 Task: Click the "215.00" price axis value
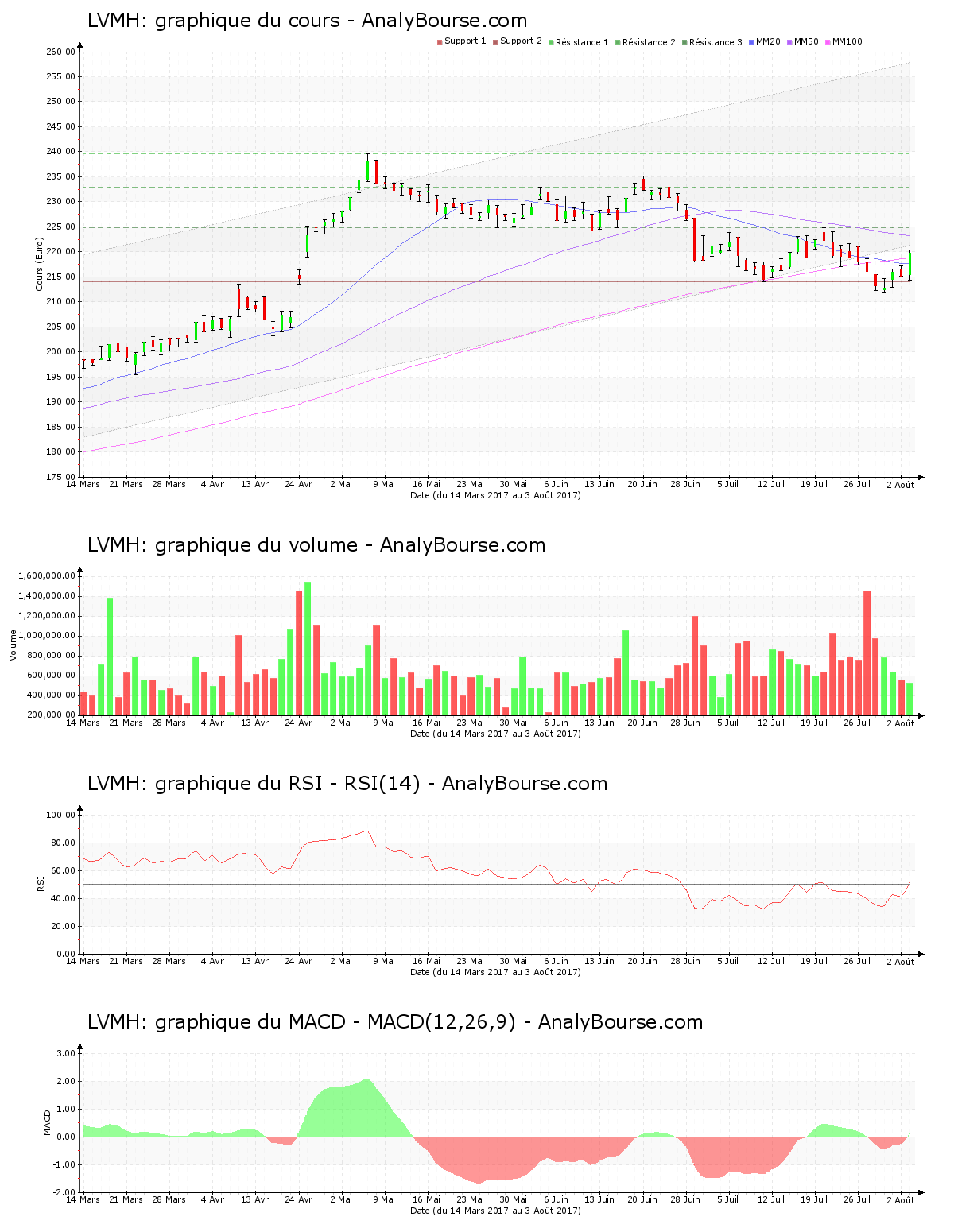tap(61, 277)
